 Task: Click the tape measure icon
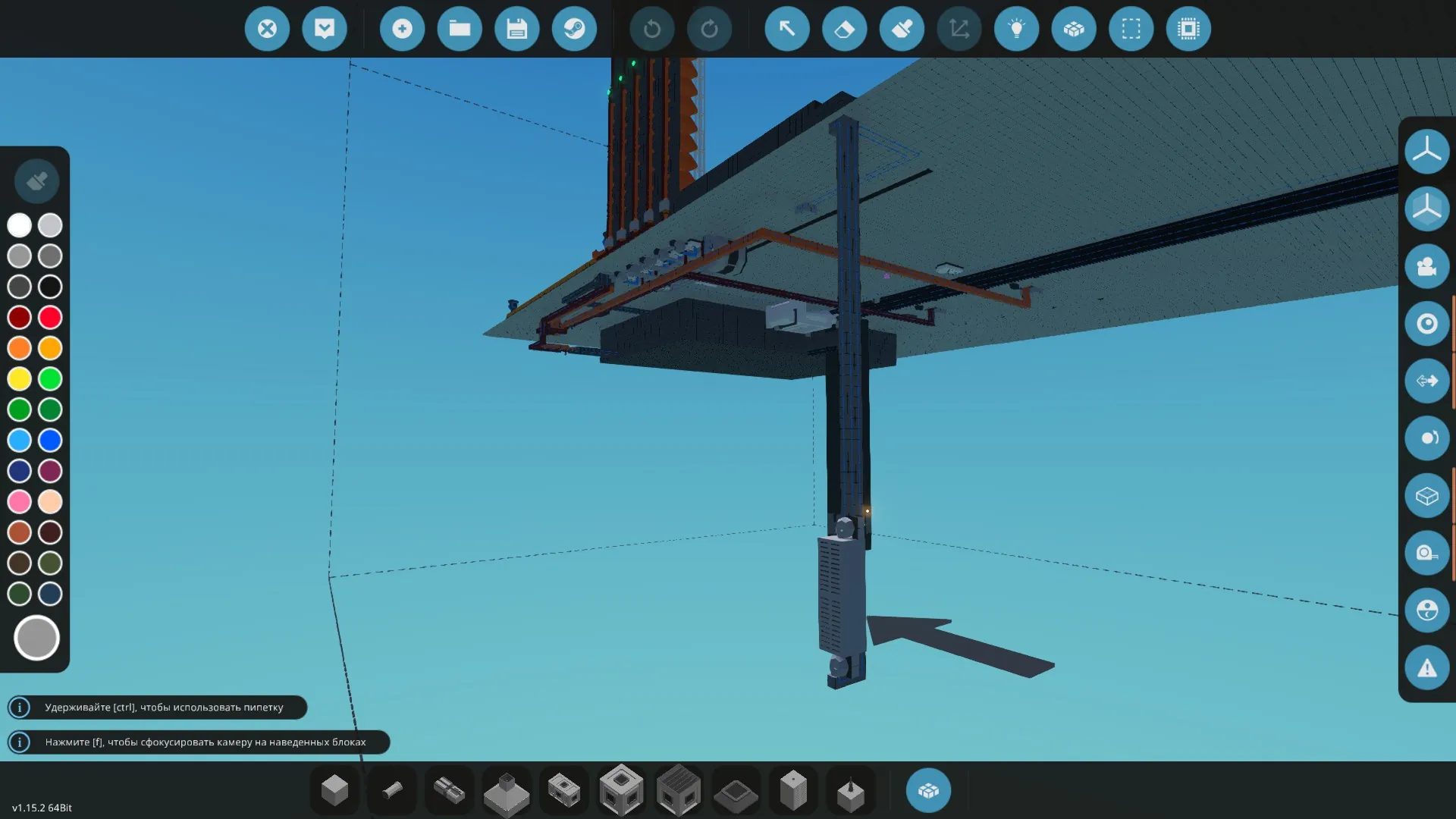1426,553
